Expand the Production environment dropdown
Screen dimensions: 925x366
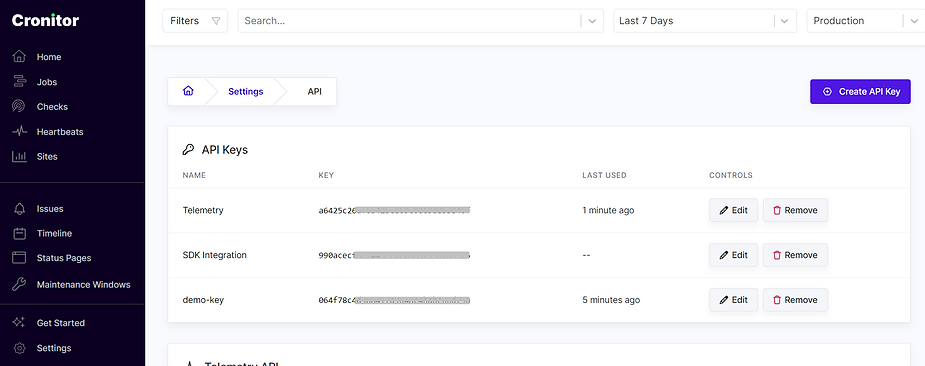[x=866, y=21]
